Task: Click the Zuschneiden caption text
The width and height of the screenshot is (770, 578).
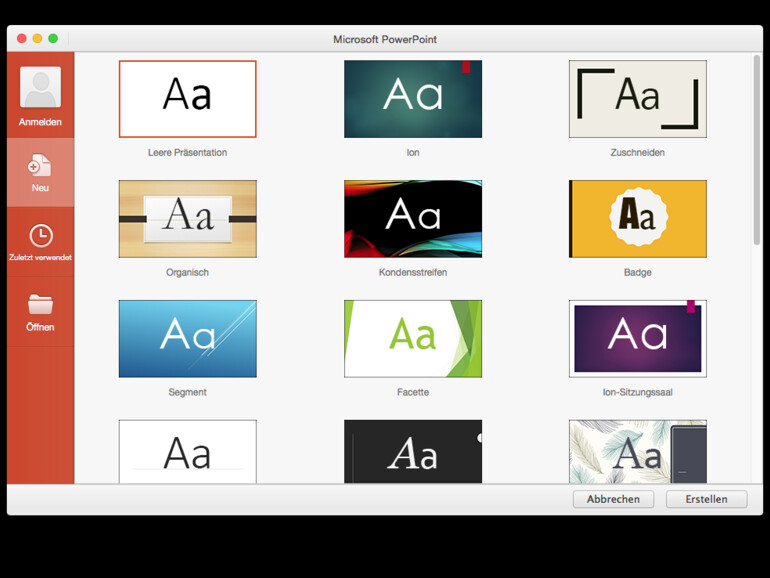Action: click(x=638, y=153)
